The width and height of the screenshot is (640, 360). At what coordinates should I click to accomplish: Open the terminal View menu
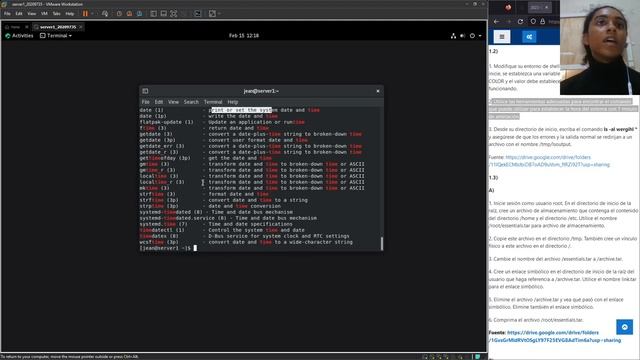pyautogui.click(x=173, y=102)
